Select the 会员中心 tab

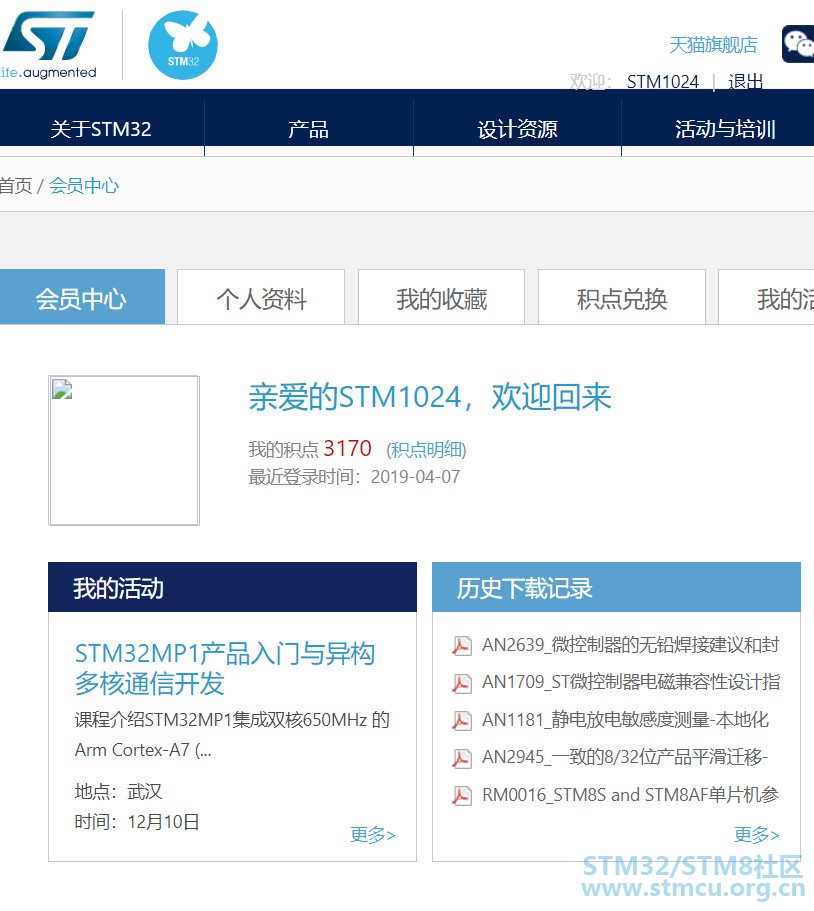(82, 297)
